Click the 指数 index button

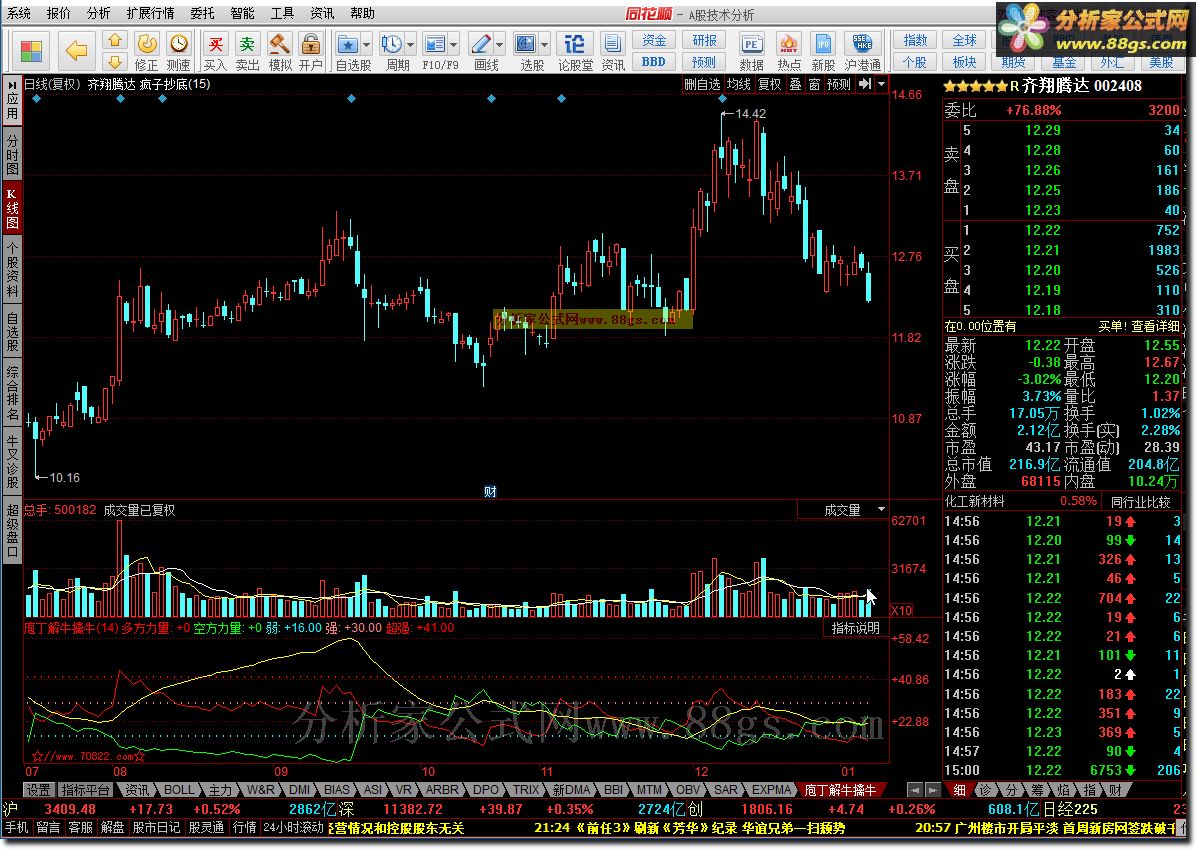coord(915,40)
